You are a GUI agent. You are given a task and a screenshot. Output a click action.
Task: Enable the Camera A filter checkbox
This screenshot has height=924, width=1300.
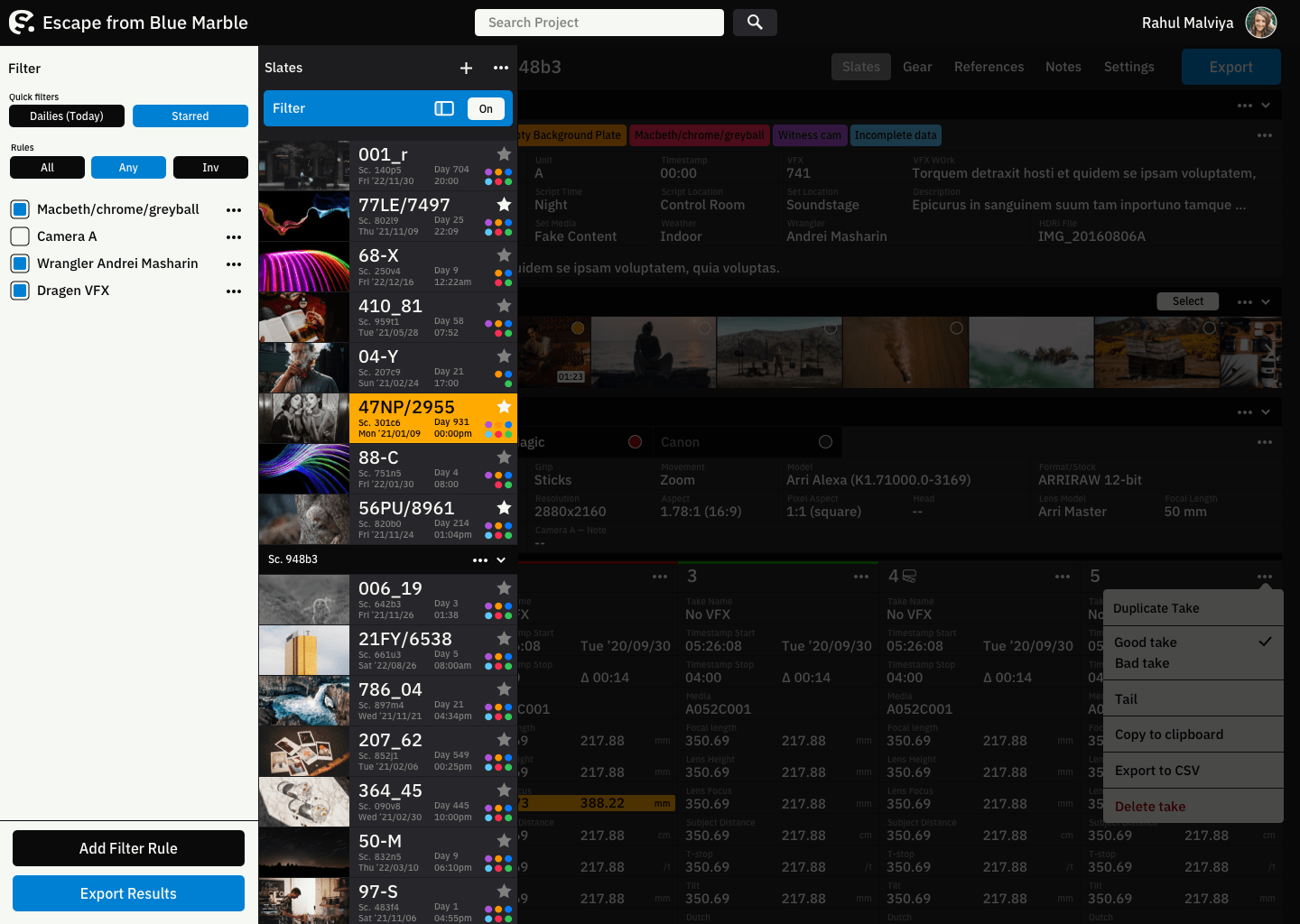20,236
